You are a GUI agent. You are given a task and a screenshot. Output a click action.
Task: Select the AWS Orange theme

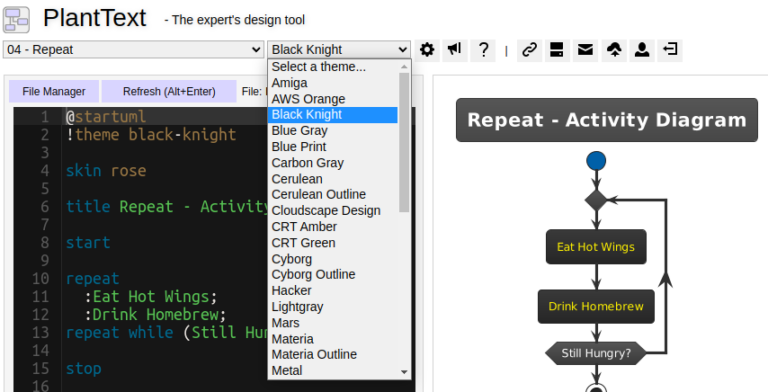[x=333, y=99]
